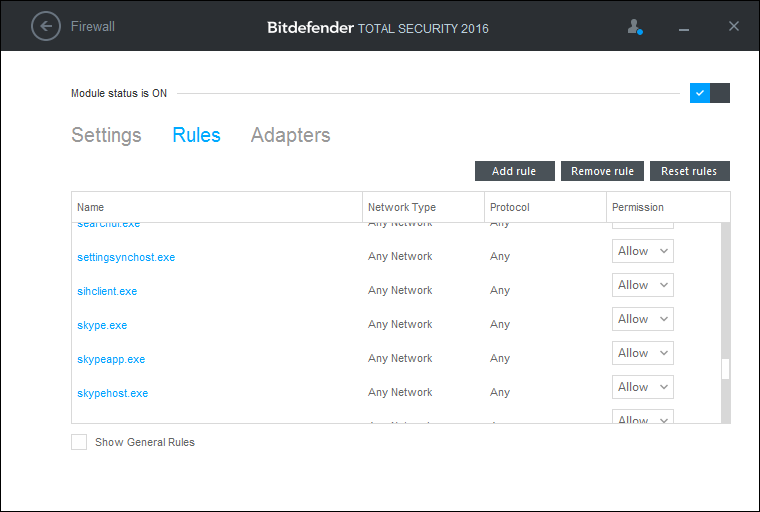Click Any protocol in the sihclient.exe row
Screen dimensions: 760x512
(x=500, y=290)
